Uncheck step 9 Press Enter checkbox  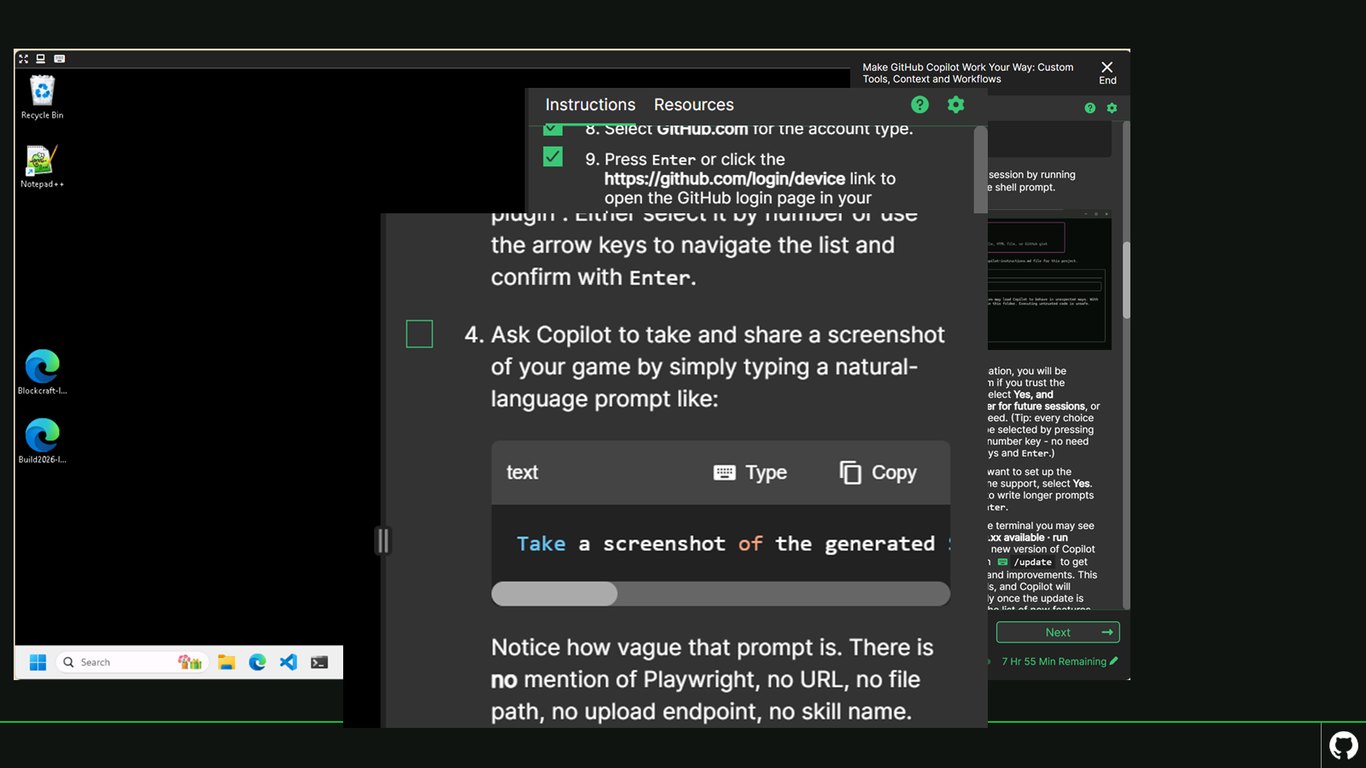coord(553,157)
